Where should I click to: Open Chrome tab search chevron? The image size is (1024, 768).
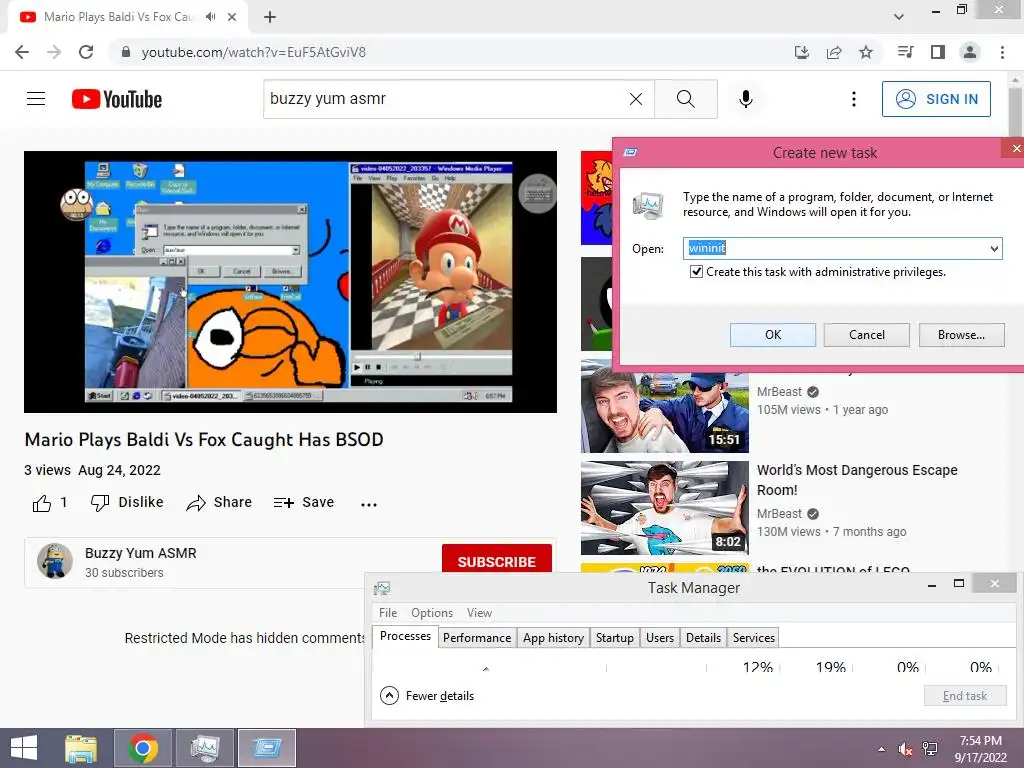click(899, 17)
